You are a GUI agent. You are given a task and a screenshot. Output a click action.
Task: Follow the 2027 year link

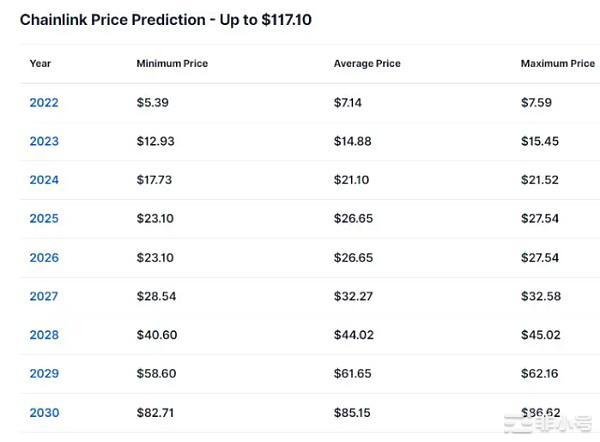[x=44, y=296]
